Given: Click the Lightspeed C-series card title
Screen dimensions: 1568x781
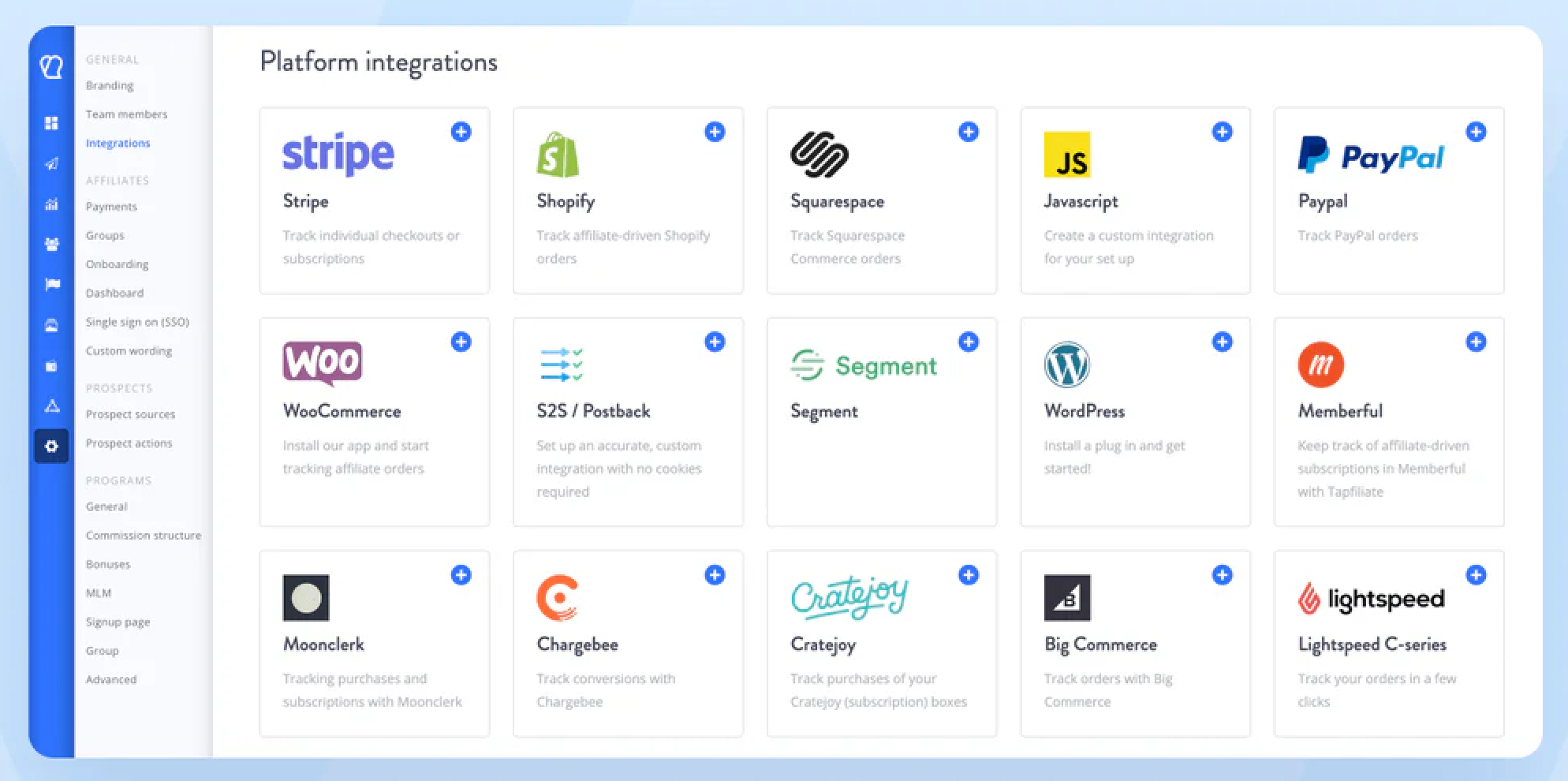Looking at the screenshot, I should (1372, 645).
